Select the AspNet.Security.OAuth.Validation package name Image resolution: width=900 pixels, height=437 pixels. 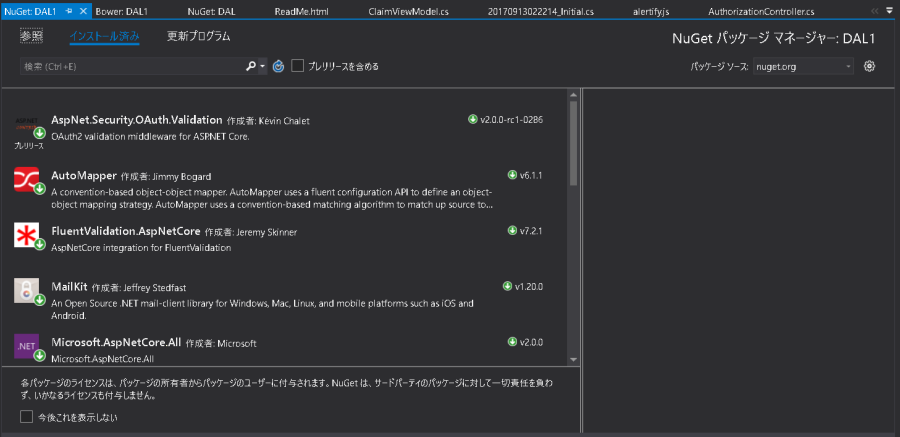pyautogui.click(x=137, y=120)
